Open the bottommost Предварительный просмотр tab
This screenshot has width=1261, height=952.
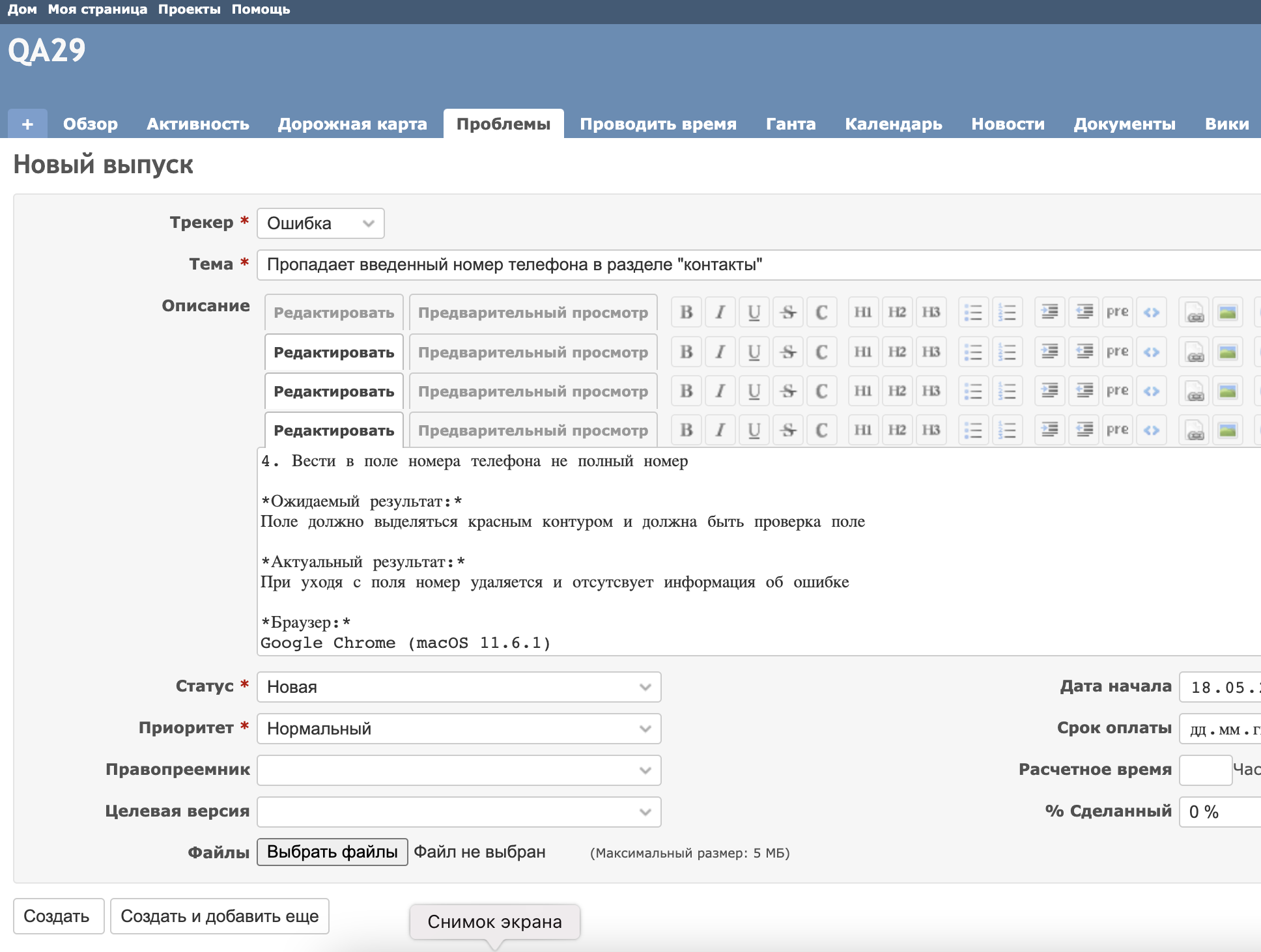533,430
